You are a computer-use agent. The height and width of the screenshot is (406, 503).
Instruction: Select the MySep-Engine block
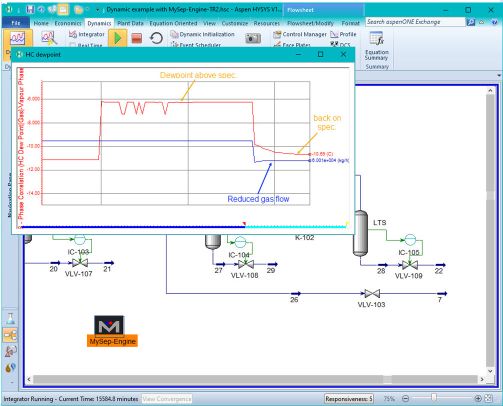coord(112,331)
